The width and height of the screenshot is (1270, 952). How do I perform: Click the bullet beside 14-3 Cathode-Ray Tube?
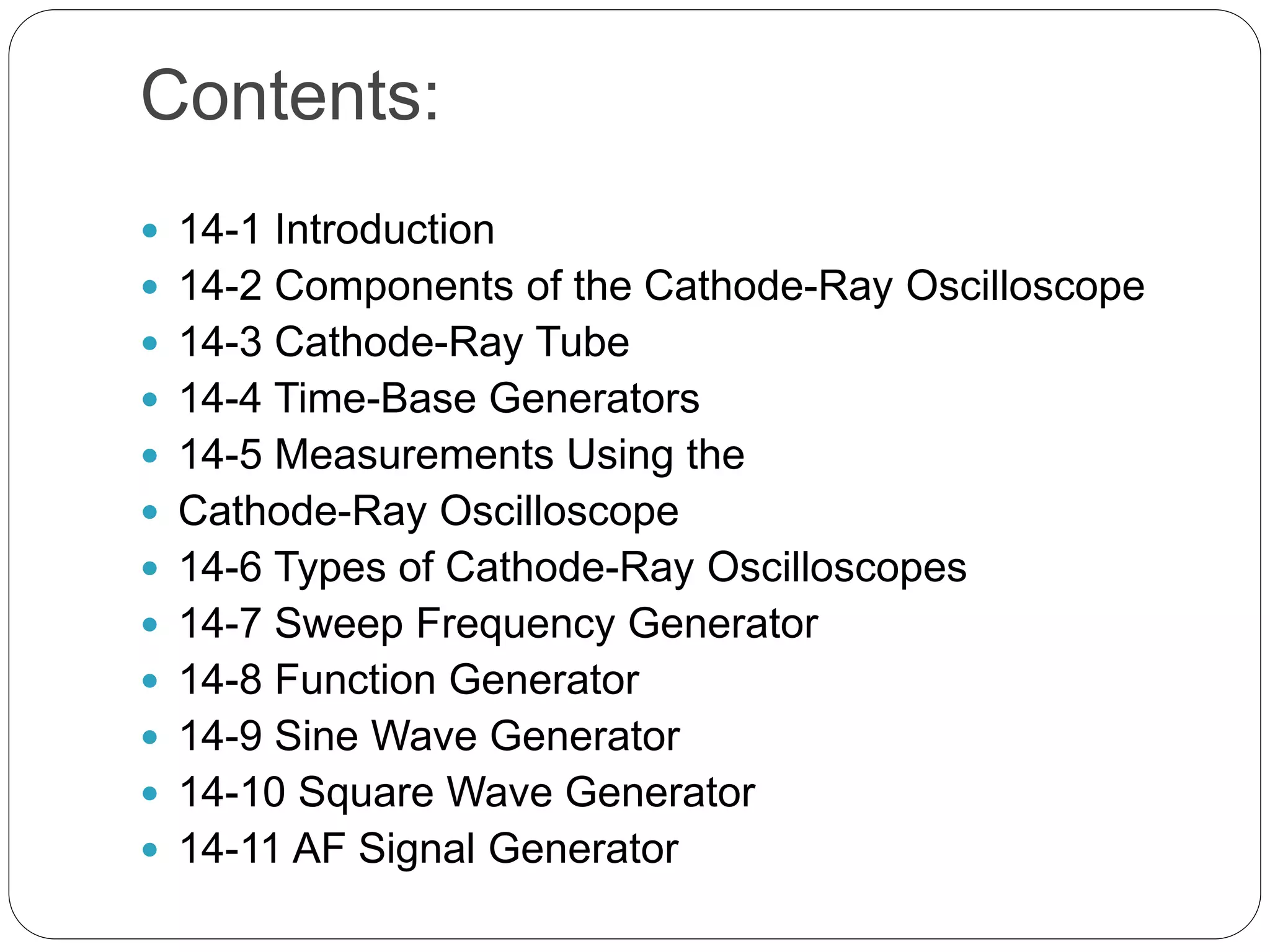(150, 343)
